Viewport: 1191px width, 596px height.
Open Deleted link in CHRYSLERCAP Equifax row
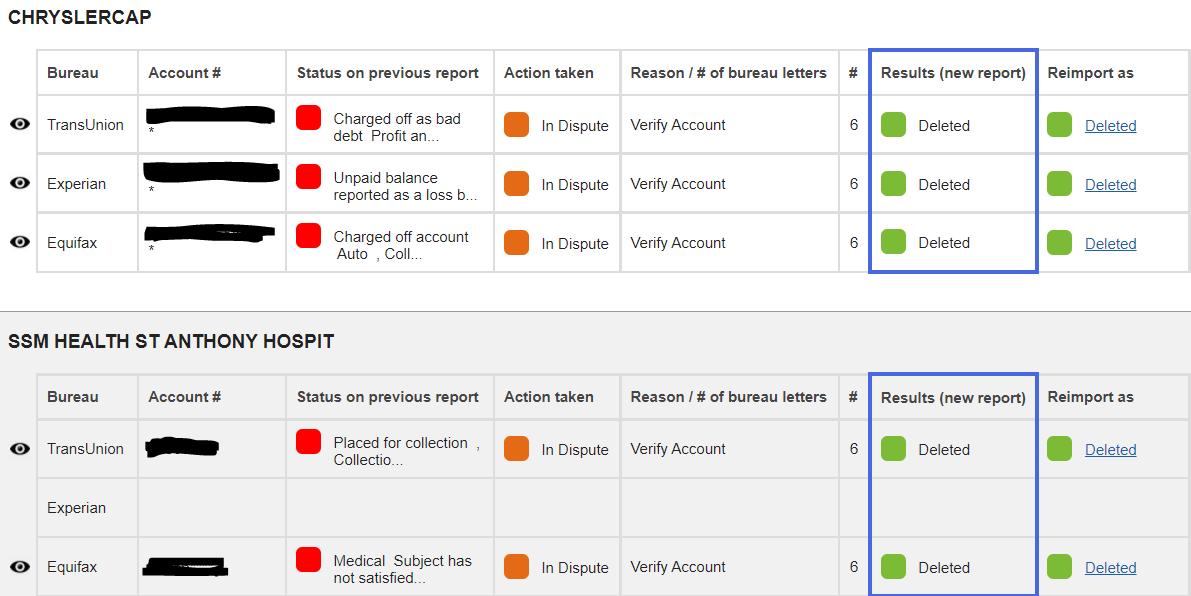[x=1110, y=244]
